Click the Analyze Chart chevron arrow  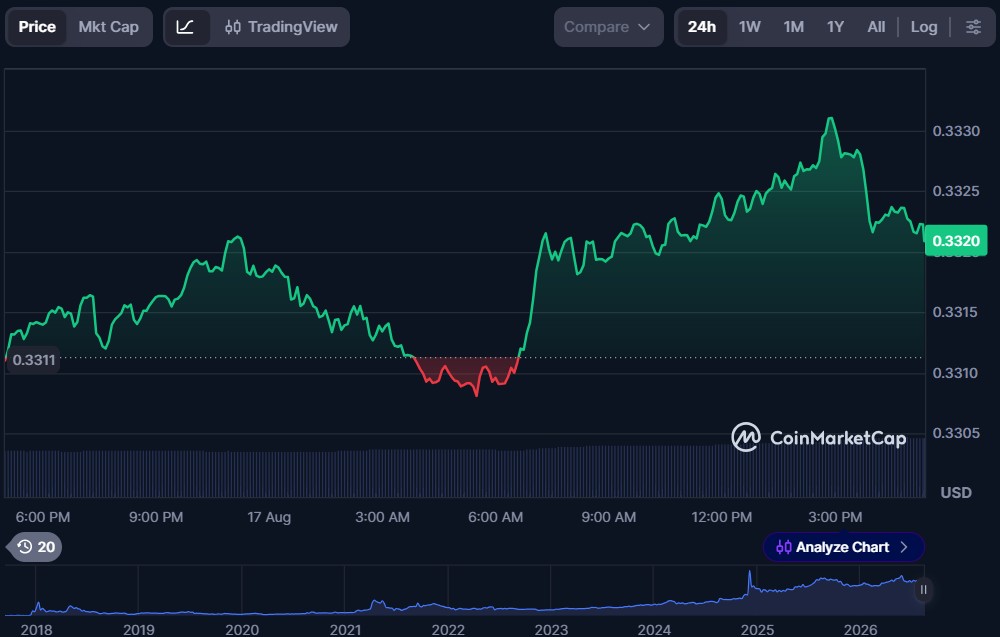coord(904,547)
